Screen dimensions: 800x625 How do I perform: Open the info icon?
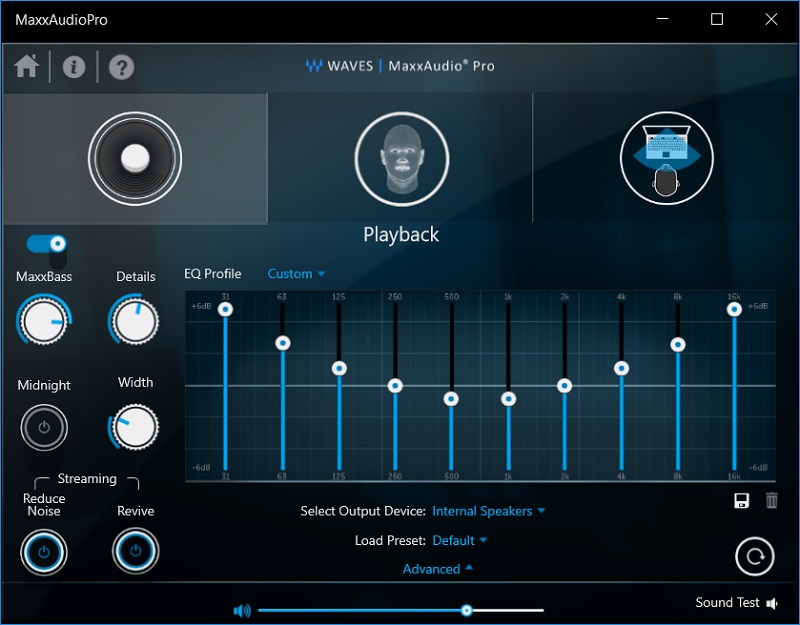pyautogui.click(x=74, y=67)
